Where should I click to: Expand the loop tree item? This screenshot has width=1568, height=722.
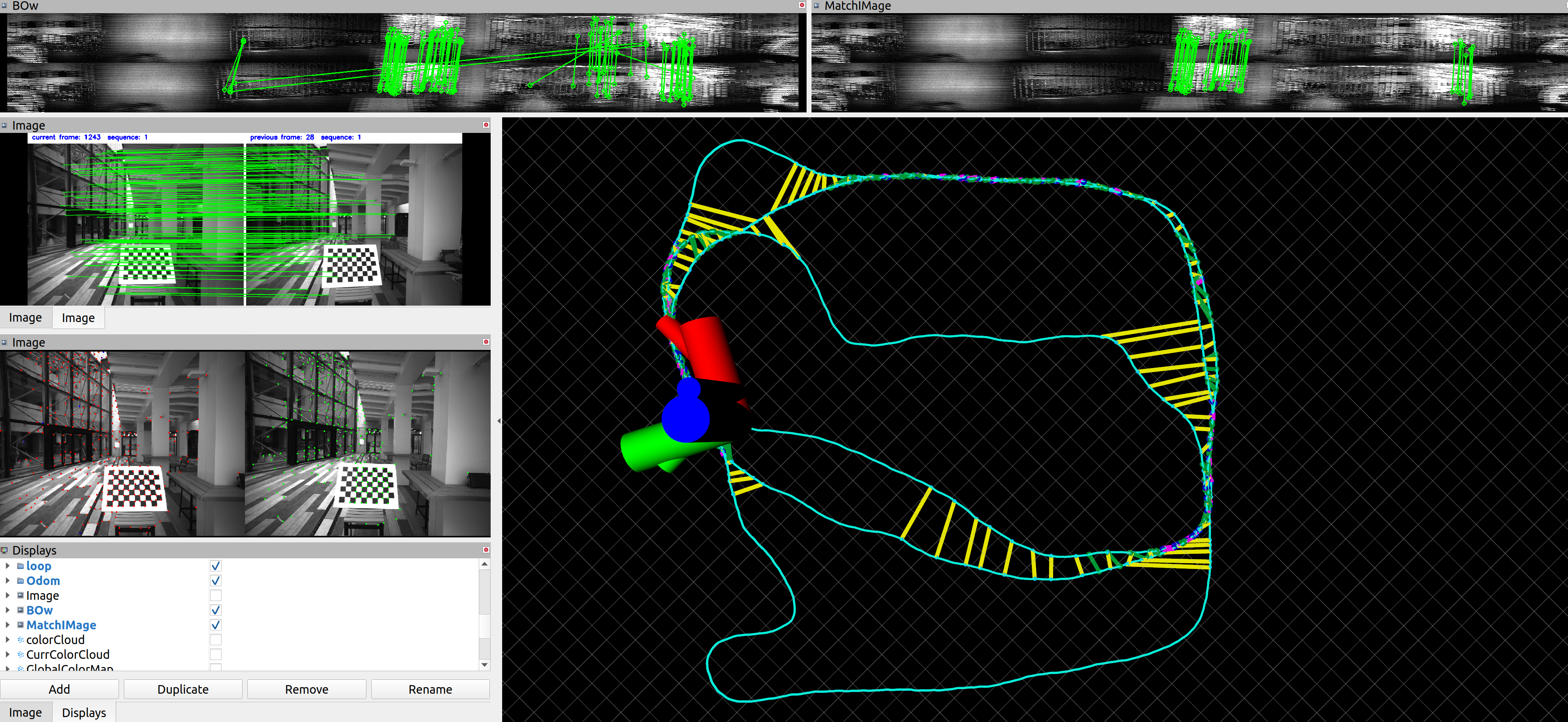point(7,566)
